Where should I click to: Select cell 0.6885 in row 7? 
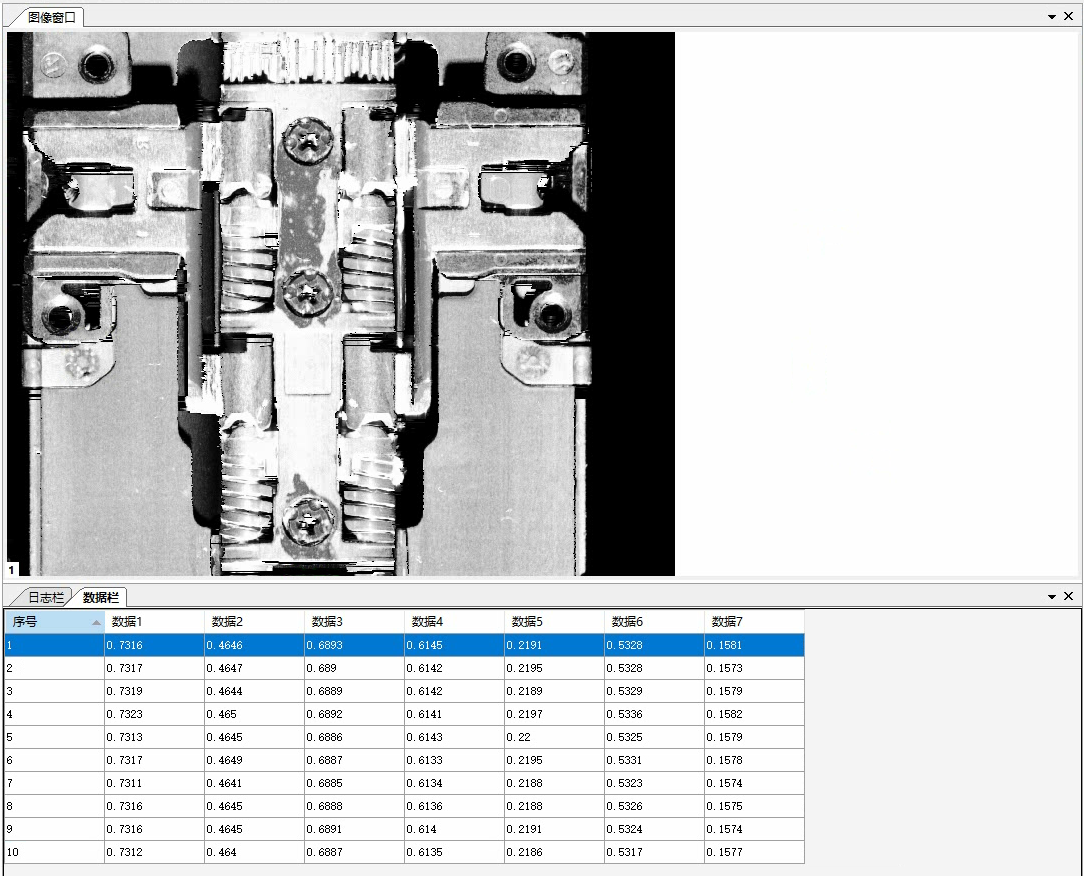point(355,783)
